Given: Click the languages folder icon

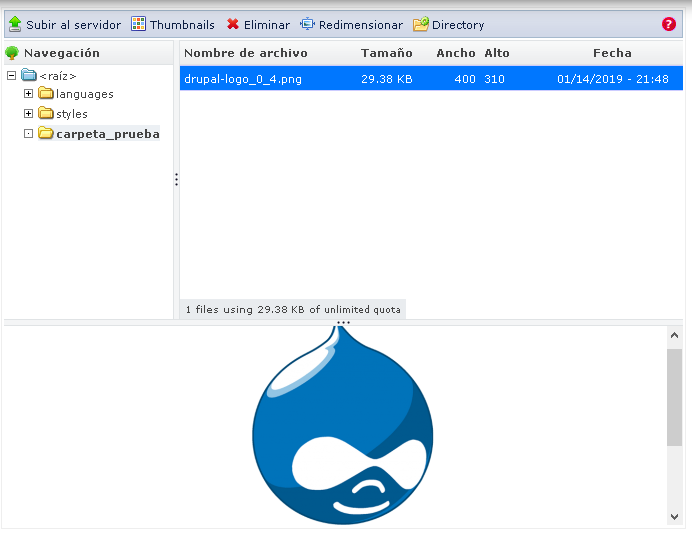Looking at the screenshot, I should [x=46, y=93].
